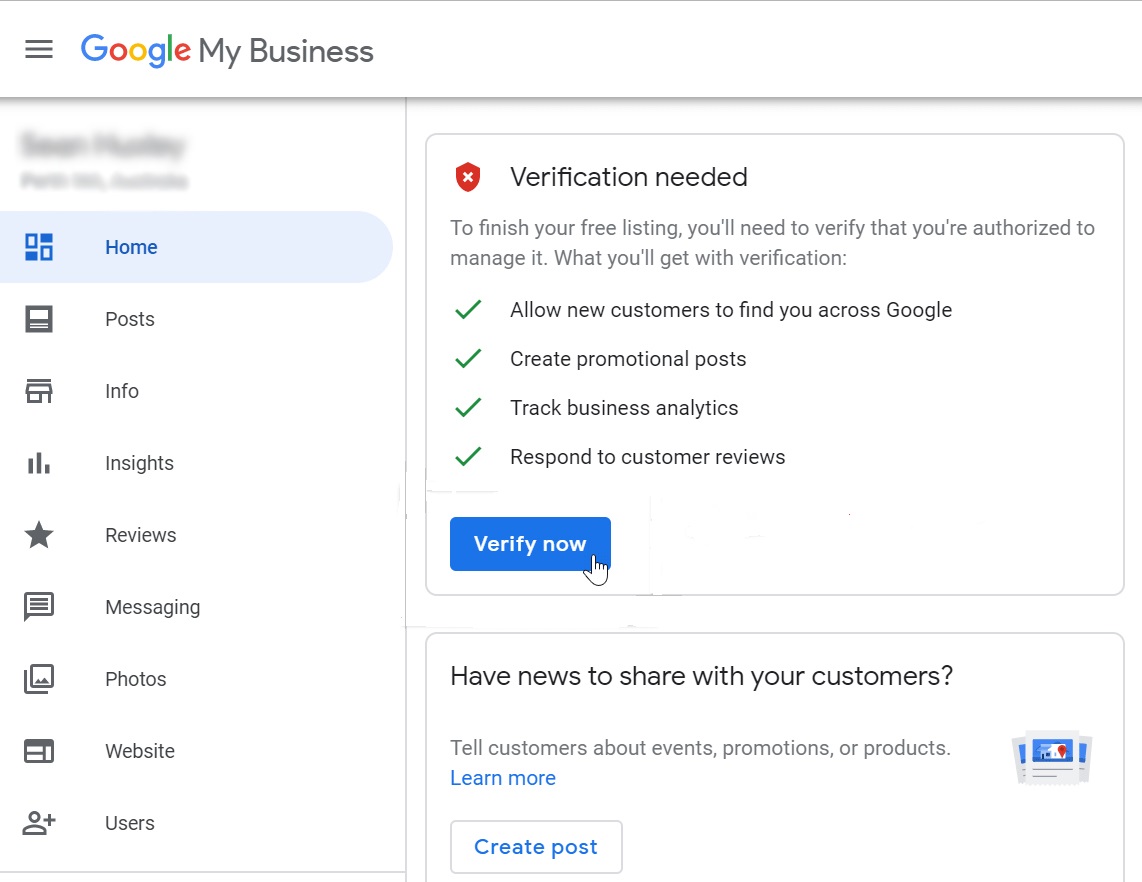
Task: Click the Create post button
Action: (536, 847)
